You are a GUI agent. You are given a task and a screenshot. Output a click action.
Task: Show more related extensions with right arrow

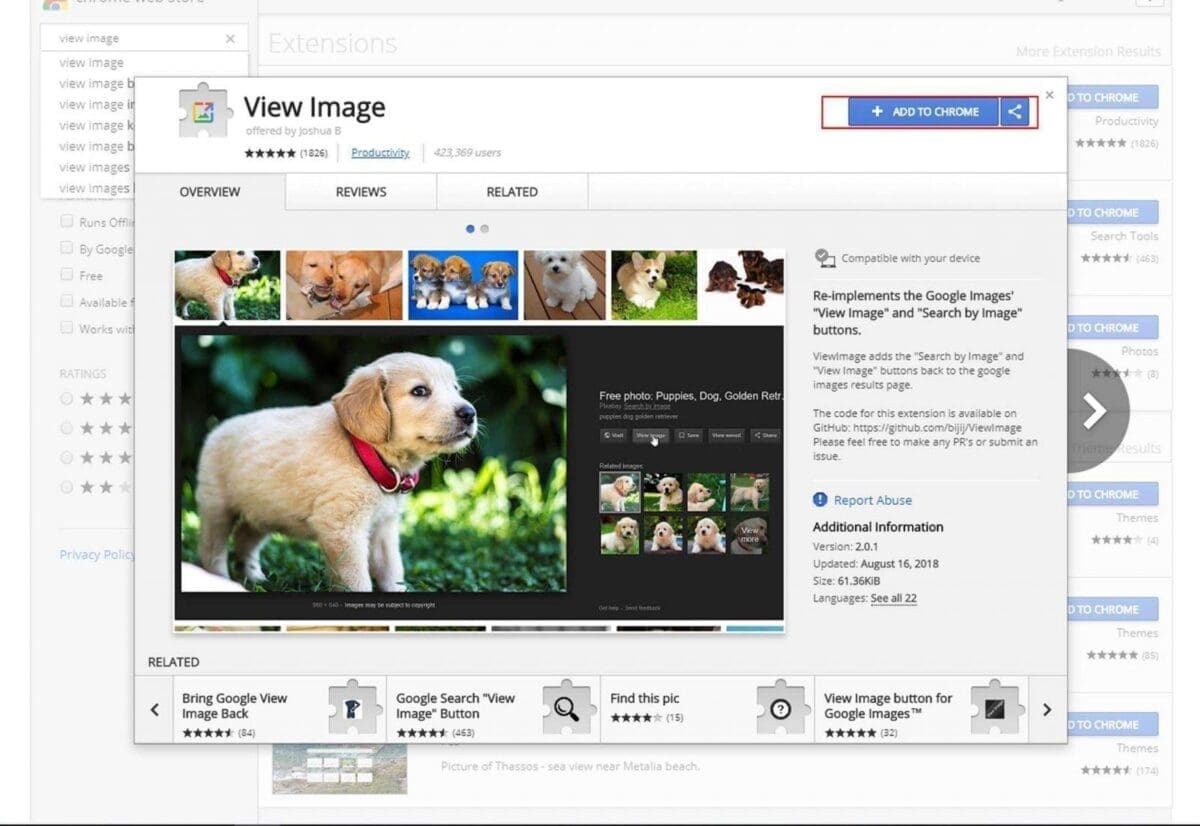click(x=1047, y=710)
